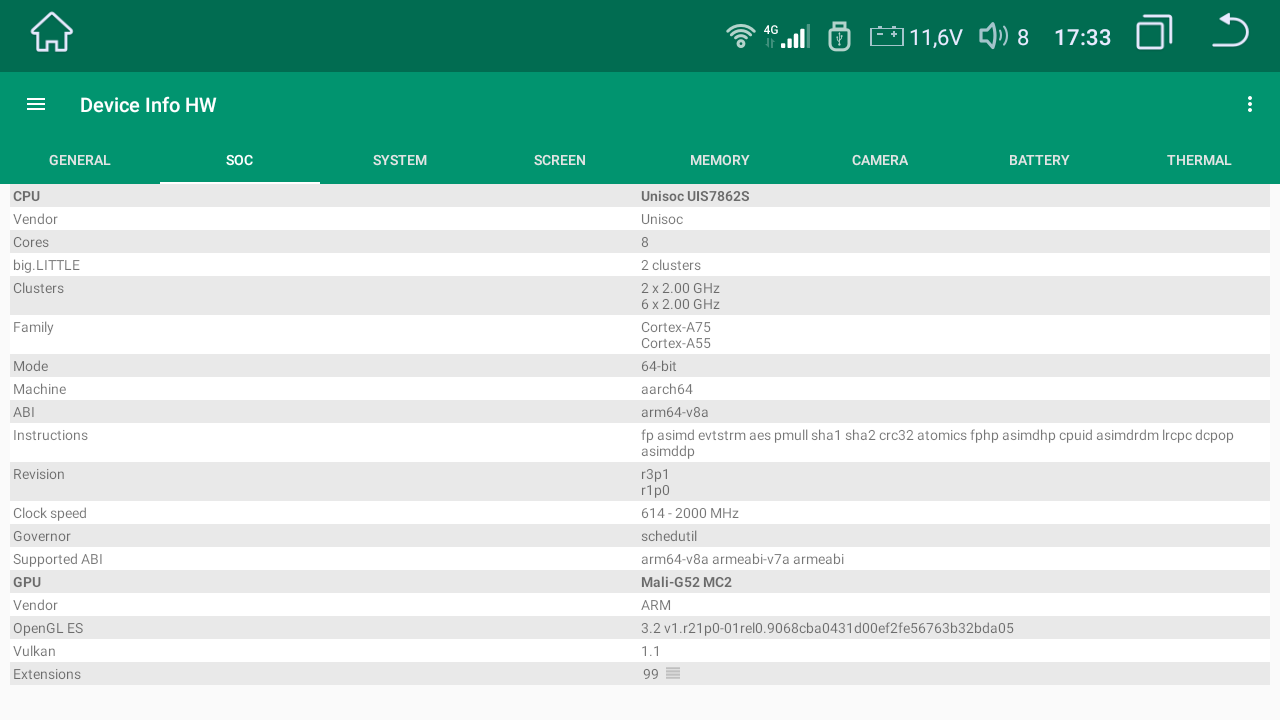Select the 2 clusters value

point(671,265)
